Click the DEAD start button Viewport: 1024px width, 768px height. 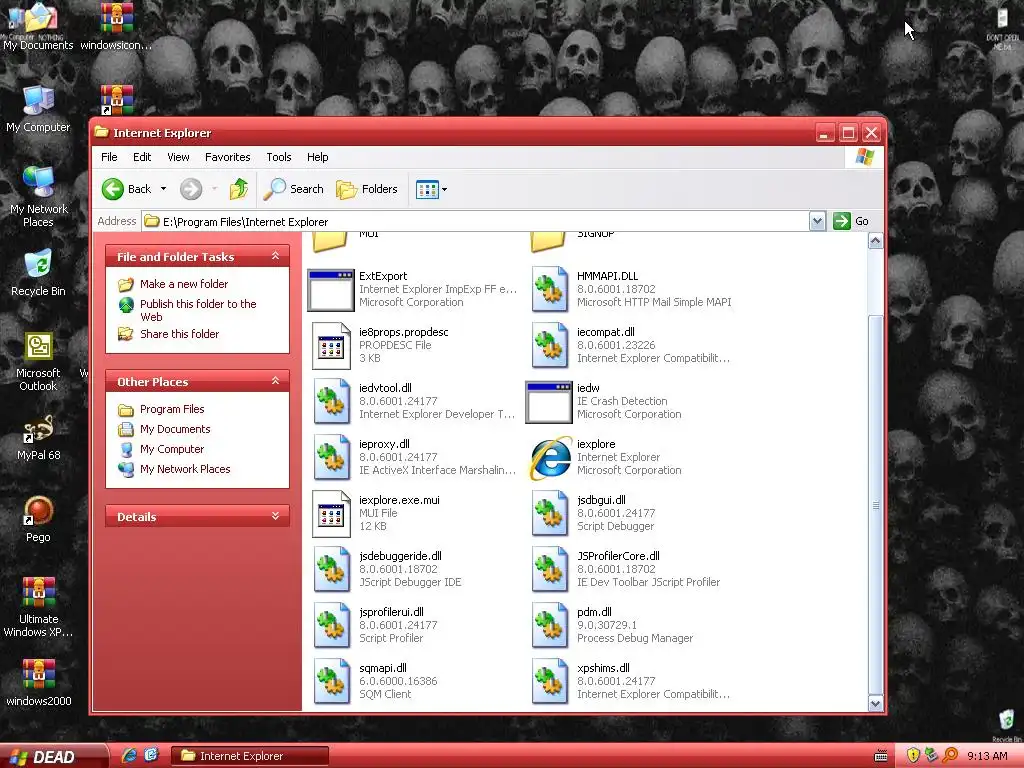point(52,756)
